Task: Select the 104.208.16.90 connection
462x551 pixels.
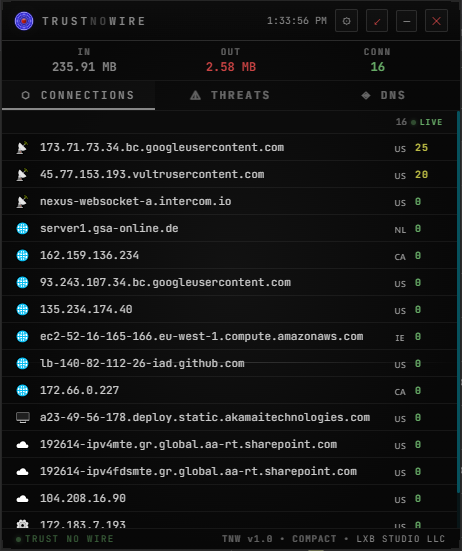Action: click(x=229, y=499)
